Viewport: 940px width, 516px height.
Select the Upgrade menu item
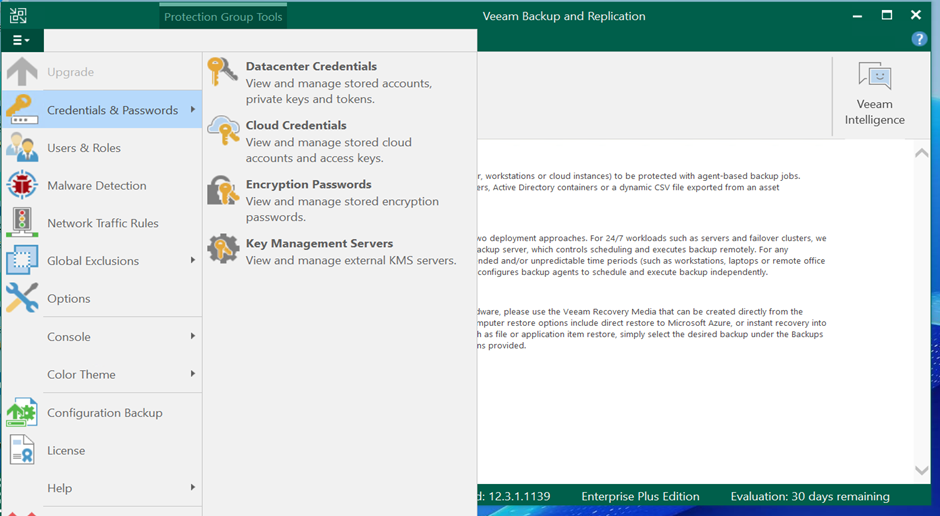(x=102, y=72)
